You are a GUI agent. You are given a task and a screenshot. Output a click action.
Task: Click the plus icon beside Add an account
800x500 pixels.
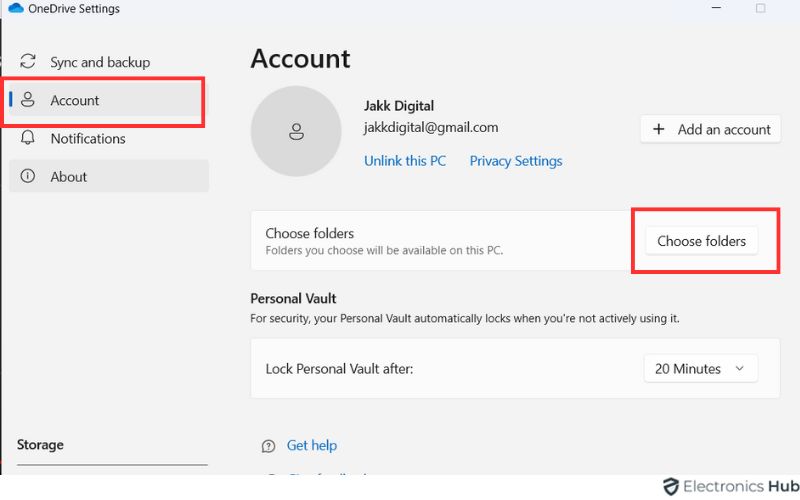click(x=659, y=129)
